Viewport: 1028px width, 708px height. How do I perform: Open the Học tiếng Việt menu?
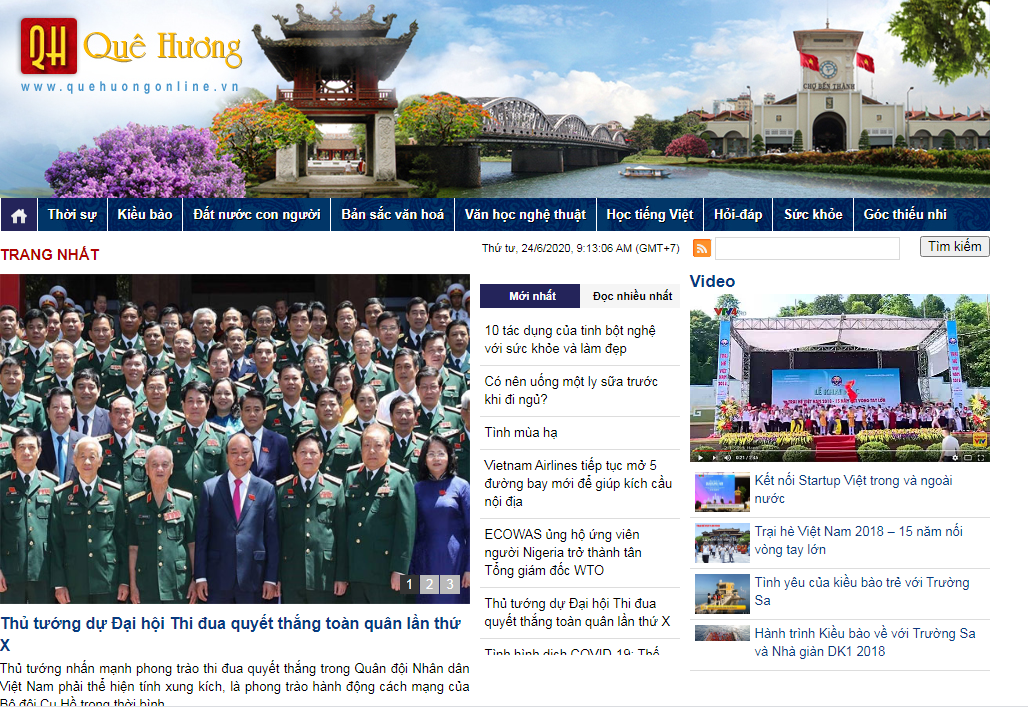pos(649,215)
